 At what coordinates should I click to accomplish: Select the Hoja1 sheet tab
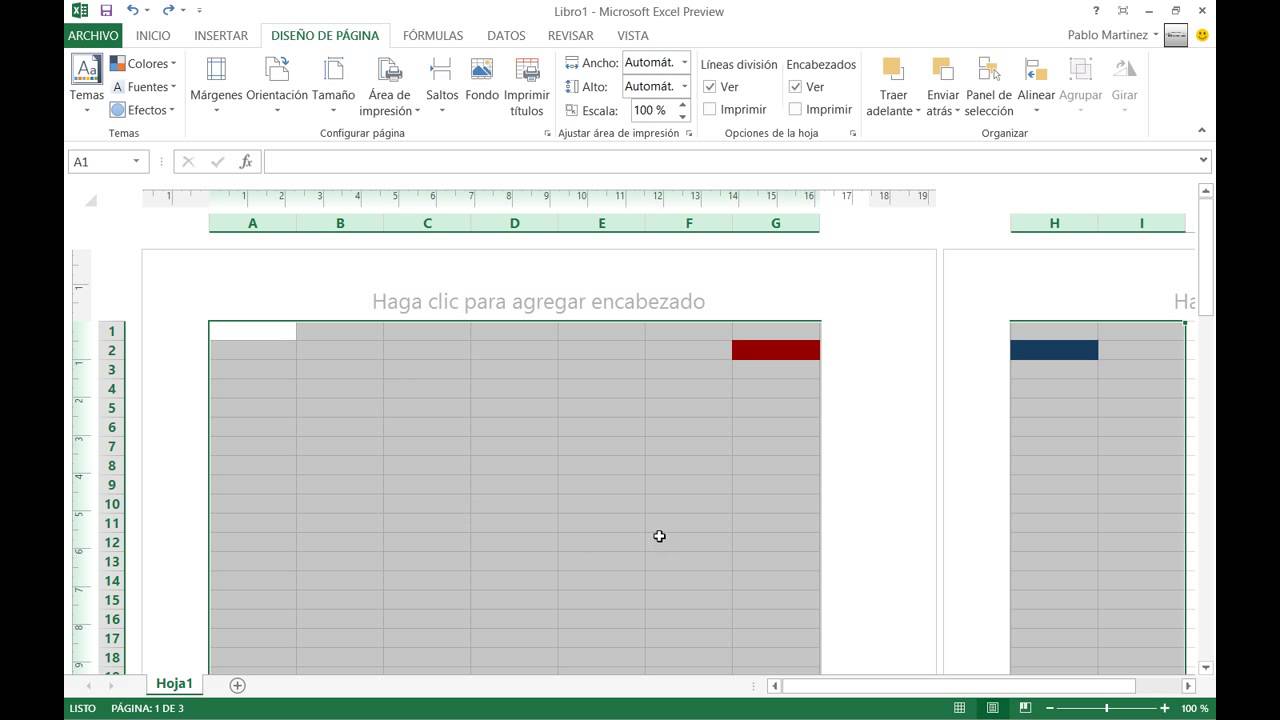[x=174, y=684]
